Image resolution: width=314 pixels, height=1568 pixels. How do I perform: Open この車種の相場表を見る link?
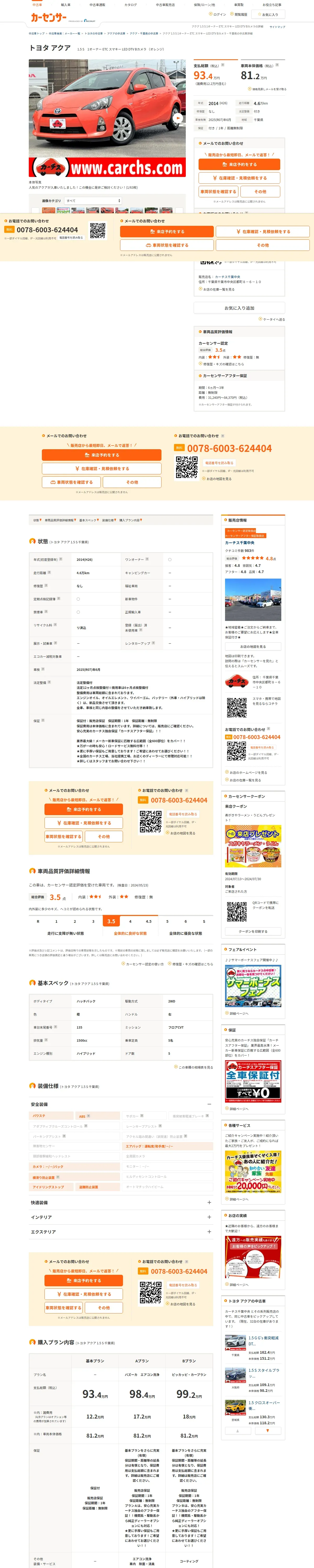tap(194, 1067)
